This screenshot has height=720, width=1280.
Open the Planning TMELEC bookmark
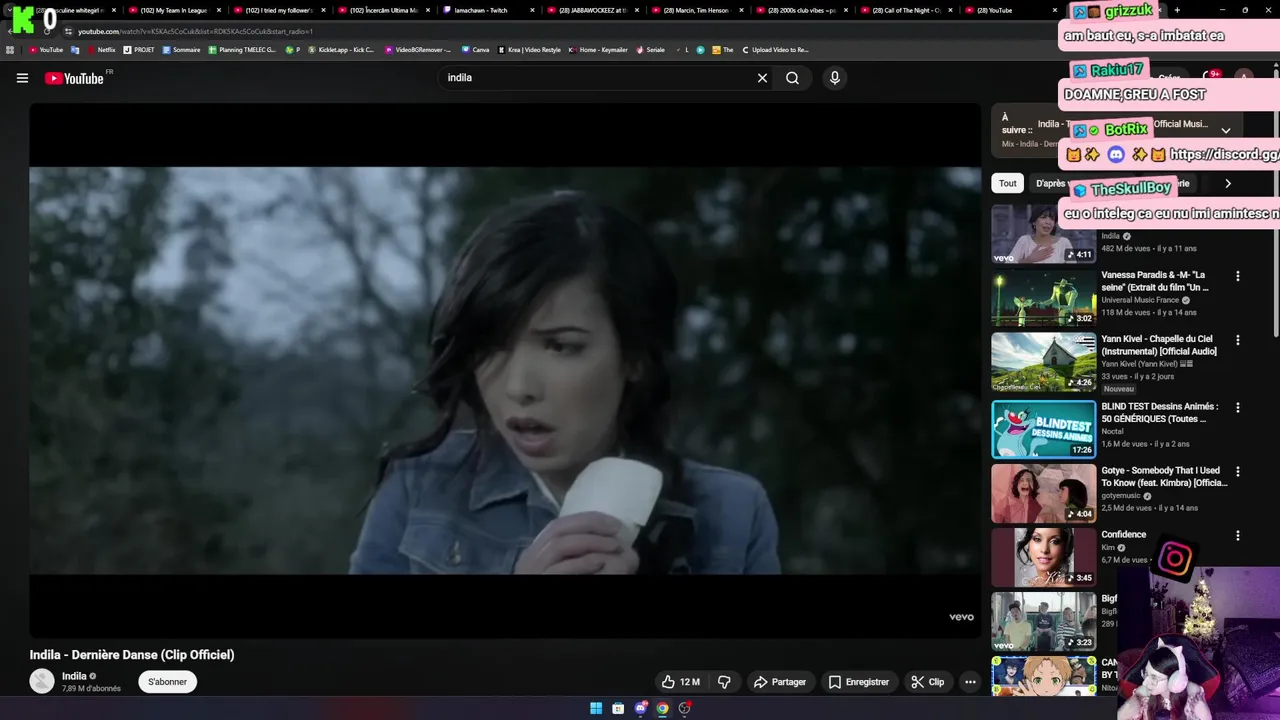242,49
